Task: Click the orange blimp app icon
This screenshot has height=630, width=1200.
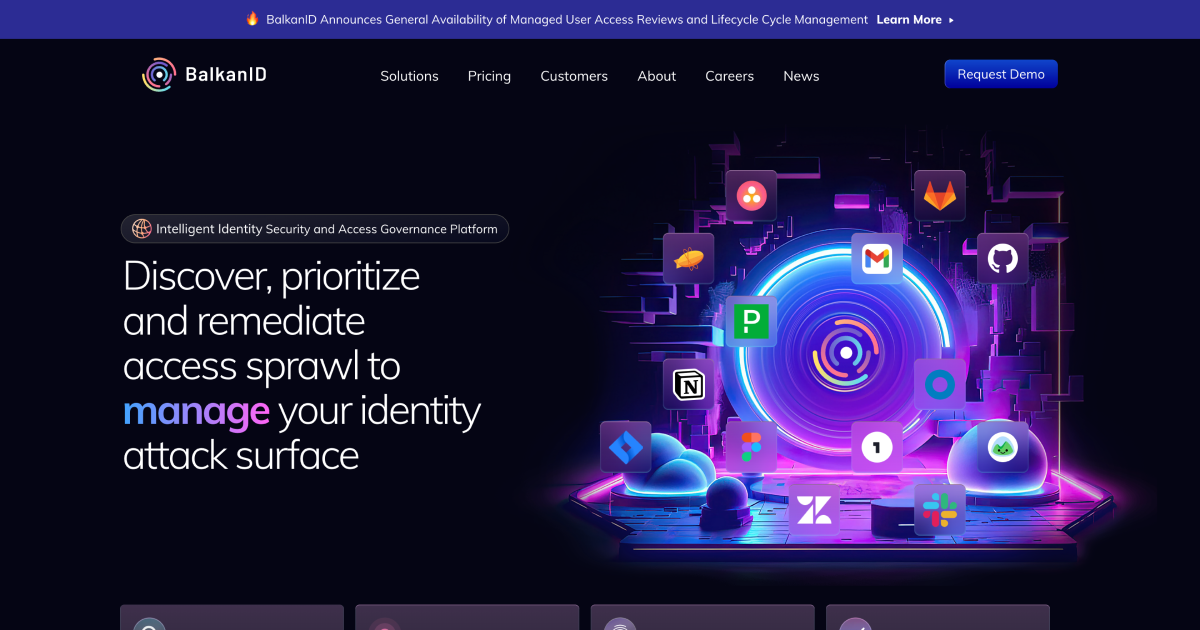Action: click(x=688, y=259)
